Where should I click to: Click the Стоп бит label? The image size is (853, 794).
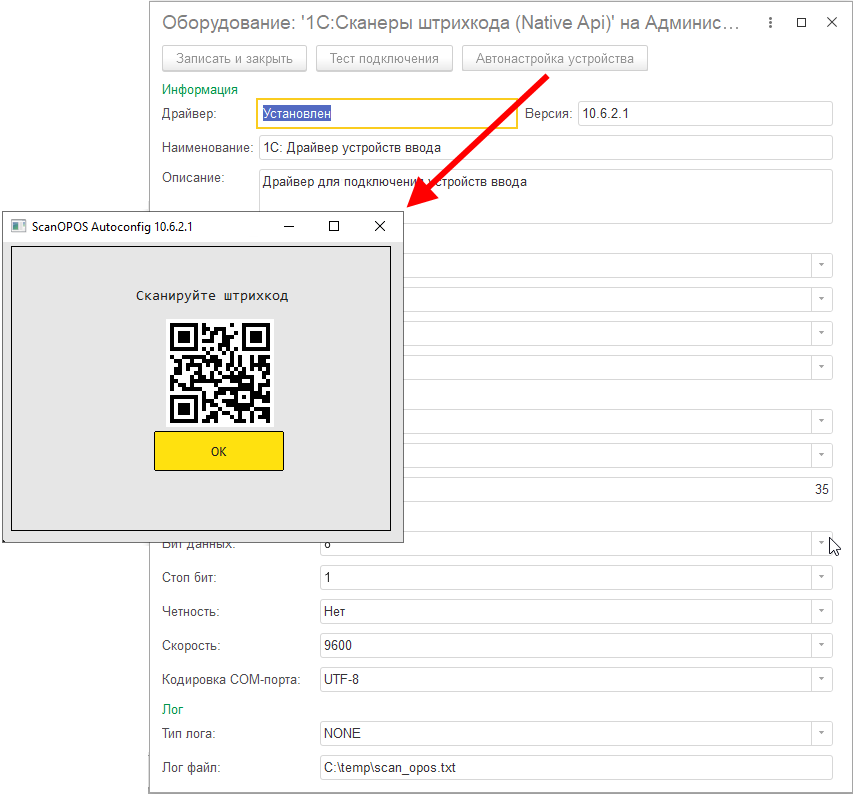pyautogui.click(x=189, y=578)
